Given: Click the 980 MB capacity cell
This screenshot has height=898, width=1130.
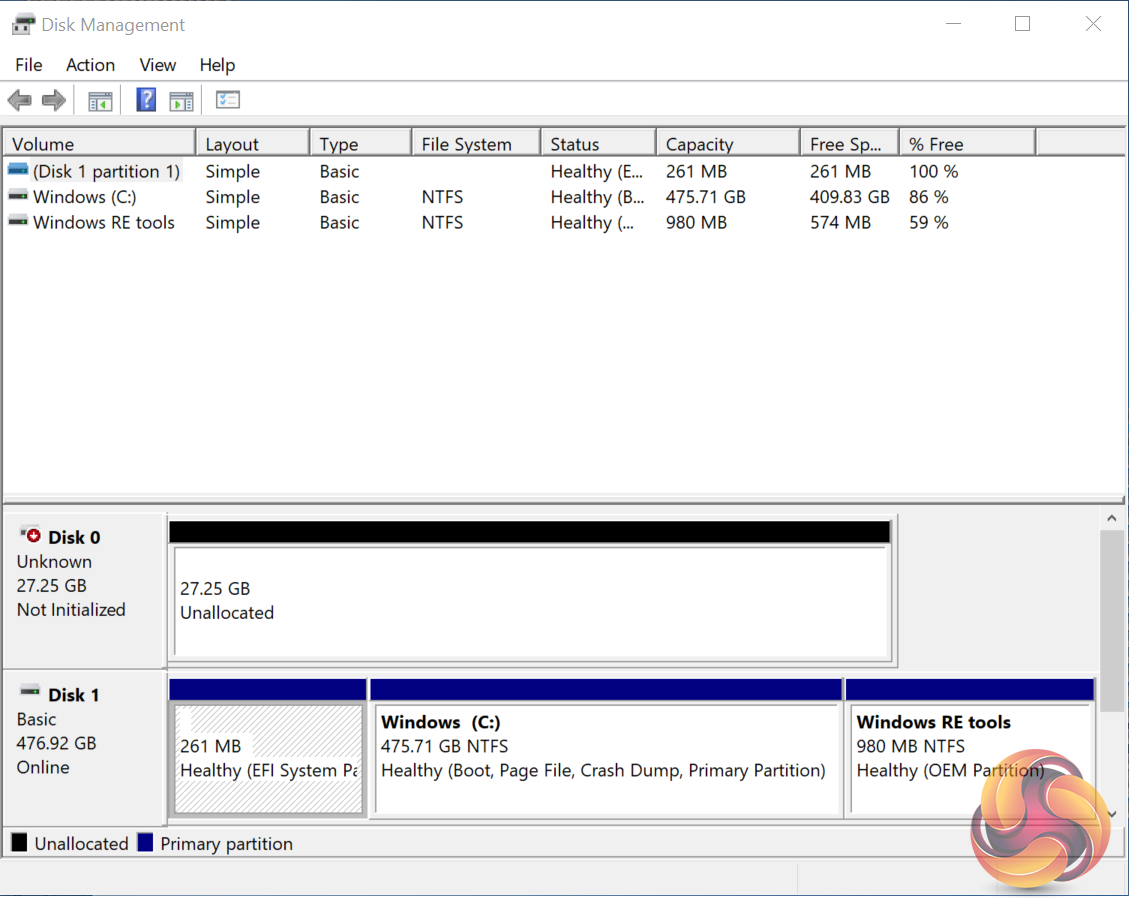Looking at the screenshot, I should [x=696, y=222].
